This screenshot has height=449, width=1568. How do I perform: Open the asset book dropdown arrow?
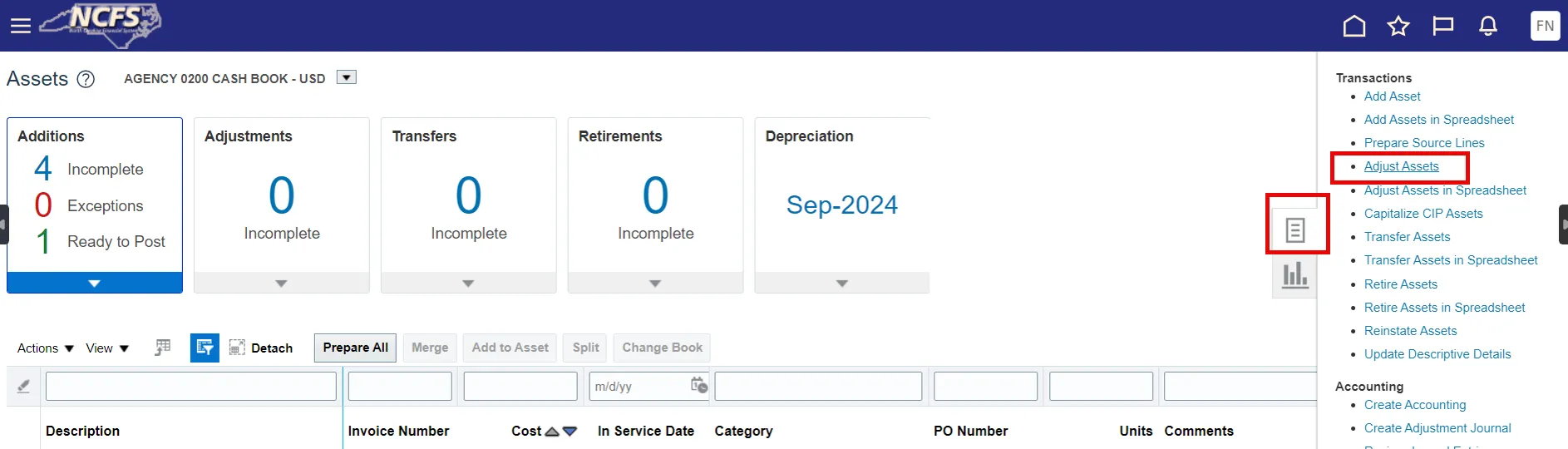pos(347,77)
